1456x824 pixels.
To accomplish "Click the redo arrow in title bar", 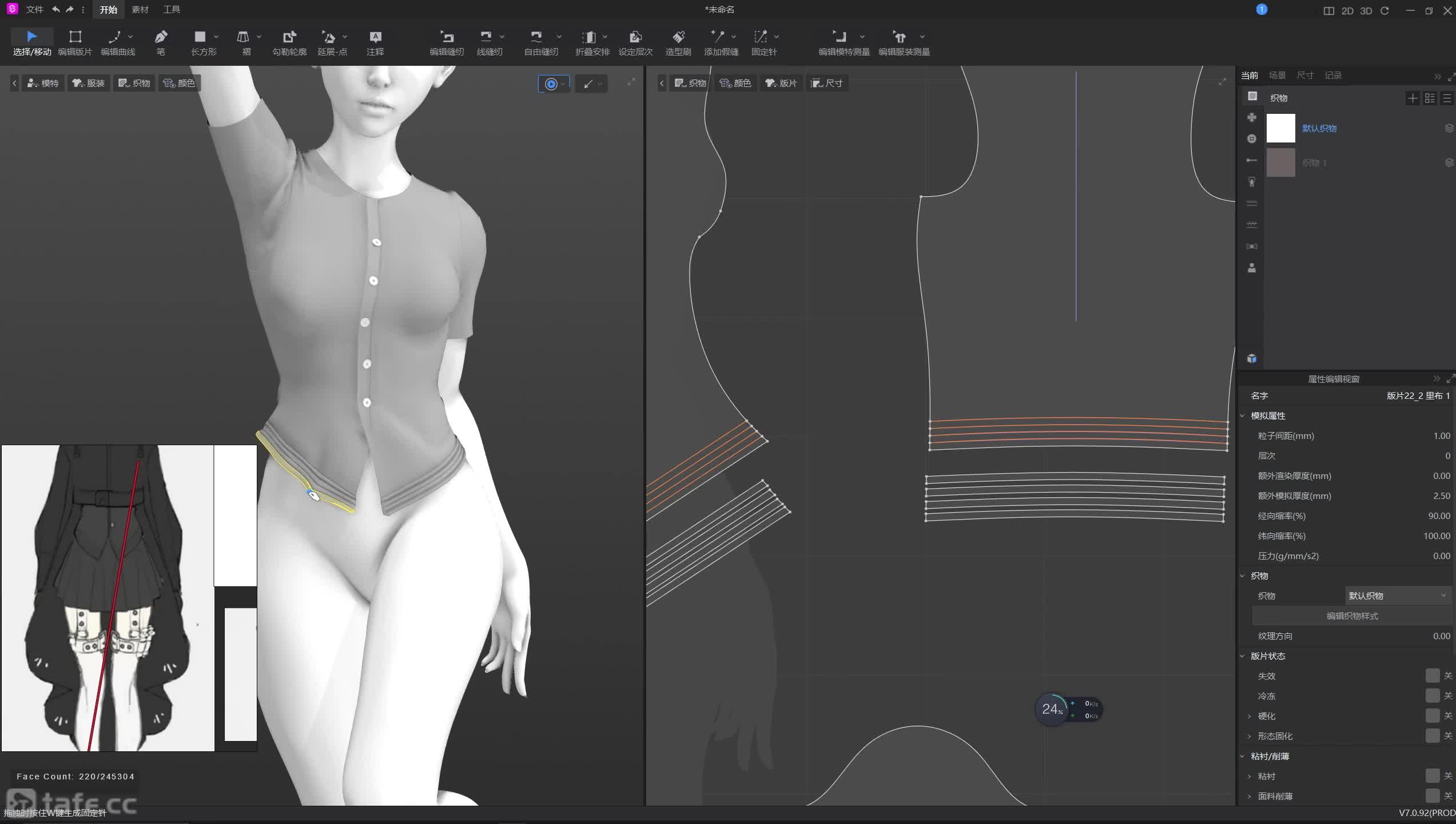I will coord(70,9).
